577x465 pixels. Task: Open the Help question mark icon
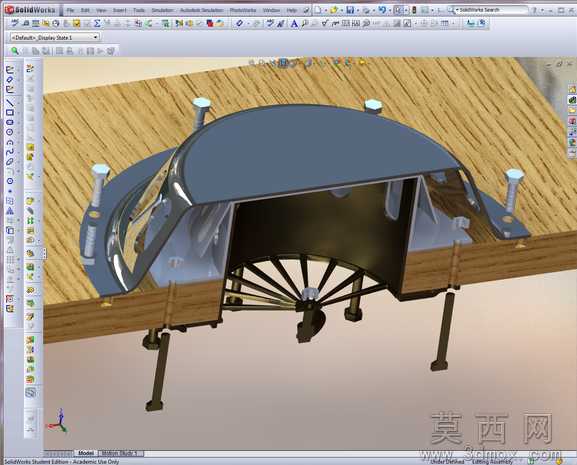pos(535,10)
